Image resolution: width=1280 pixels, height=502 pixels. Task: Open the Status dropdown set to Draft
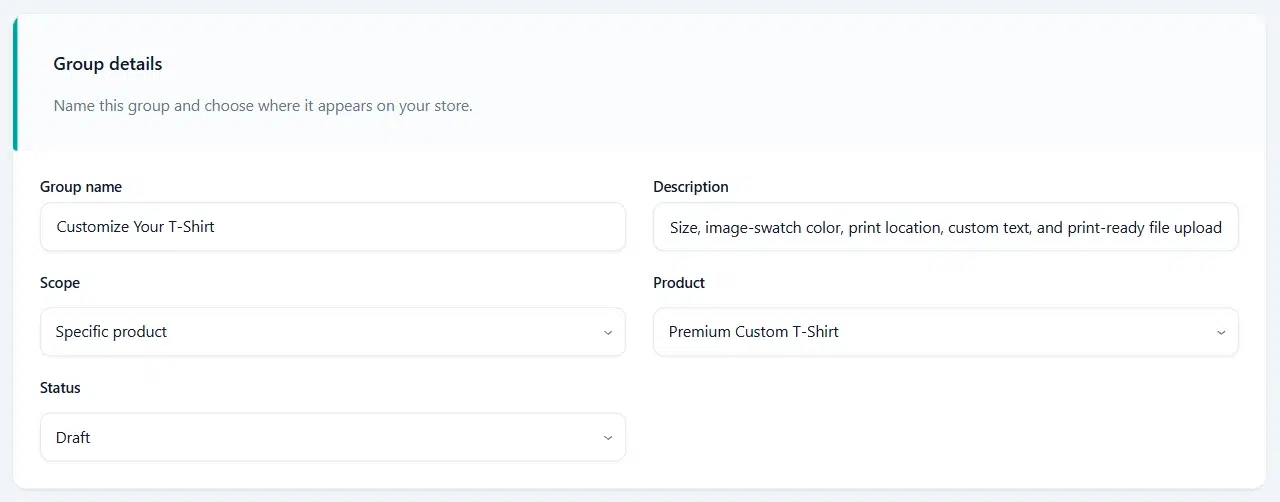(333, 438)
